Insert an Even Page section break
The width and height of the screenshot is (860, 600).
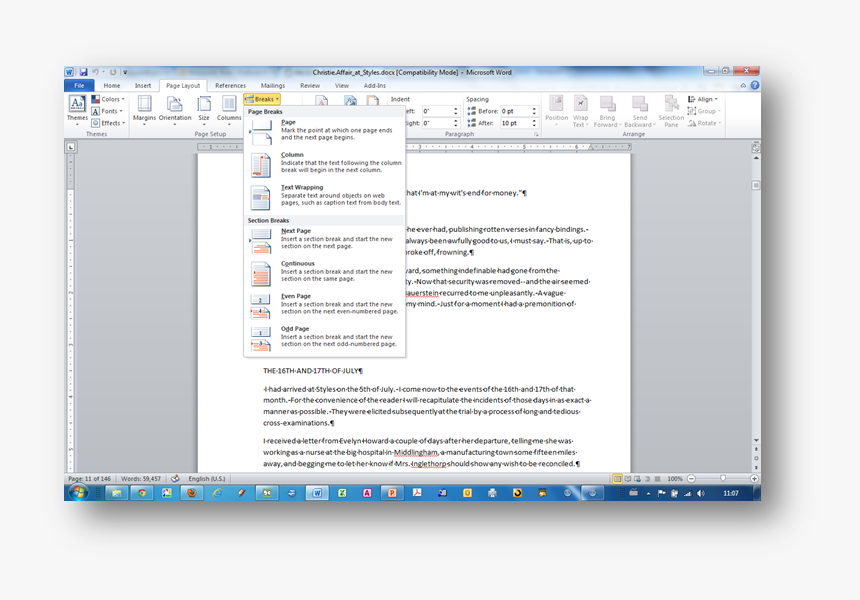click(325, 305)
